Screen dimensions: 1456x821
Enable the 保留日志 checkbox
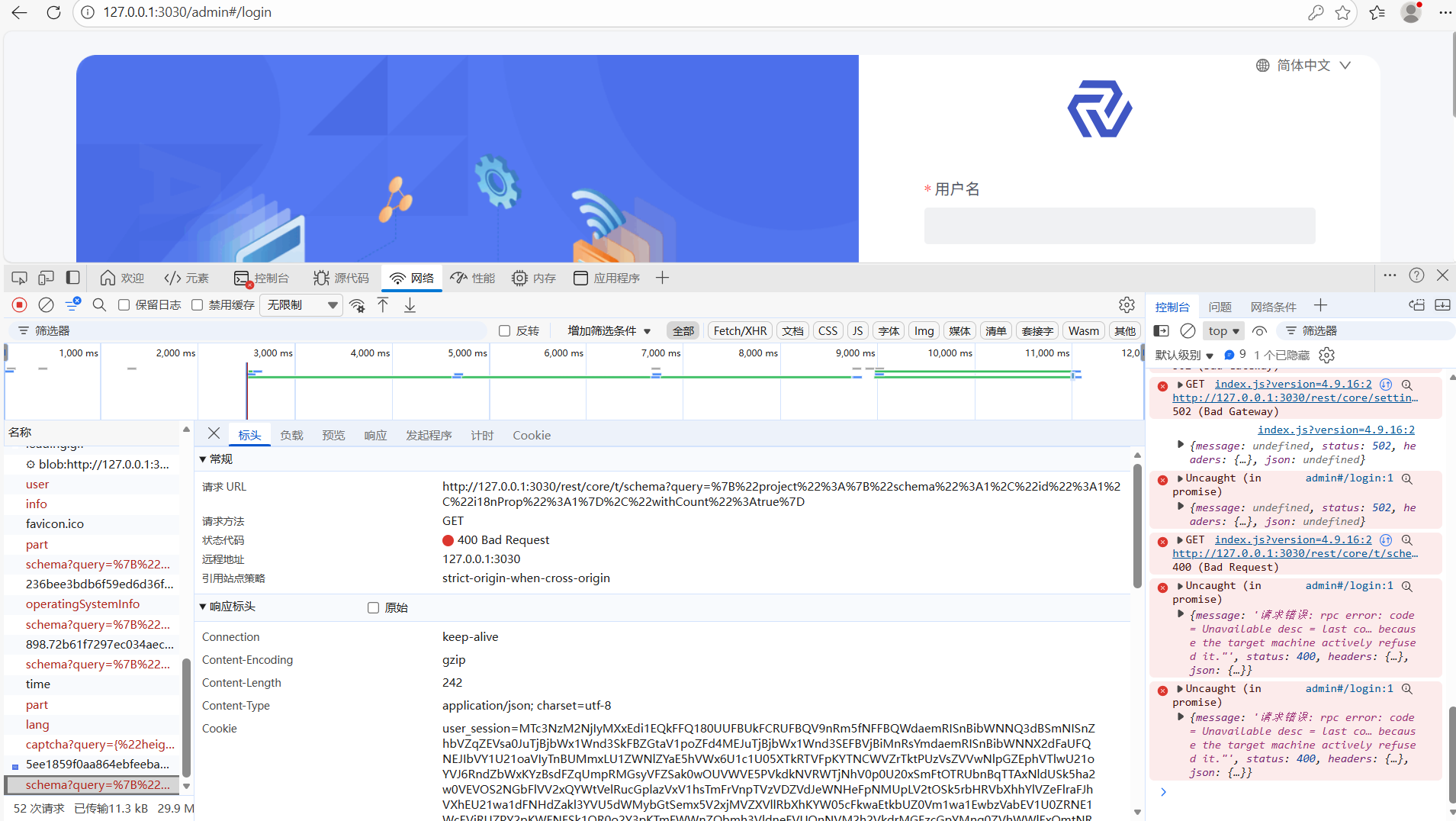tap(124, 305)
